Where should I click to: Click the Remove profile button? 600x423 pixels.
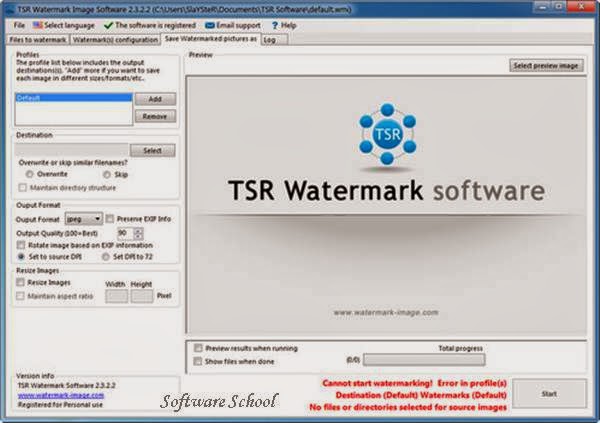155,116
